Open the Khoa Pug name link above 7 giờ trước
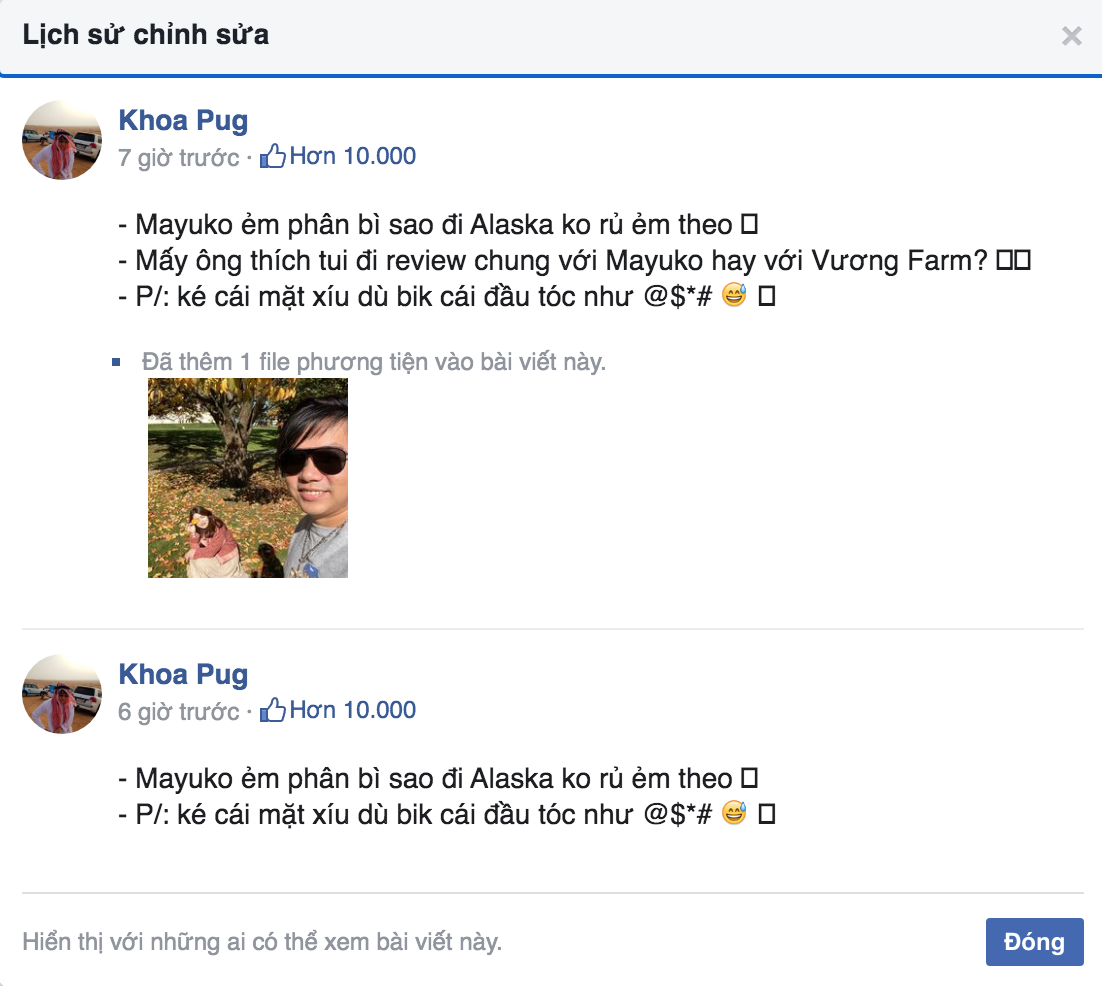1102x986 pixels. (183, 121)
